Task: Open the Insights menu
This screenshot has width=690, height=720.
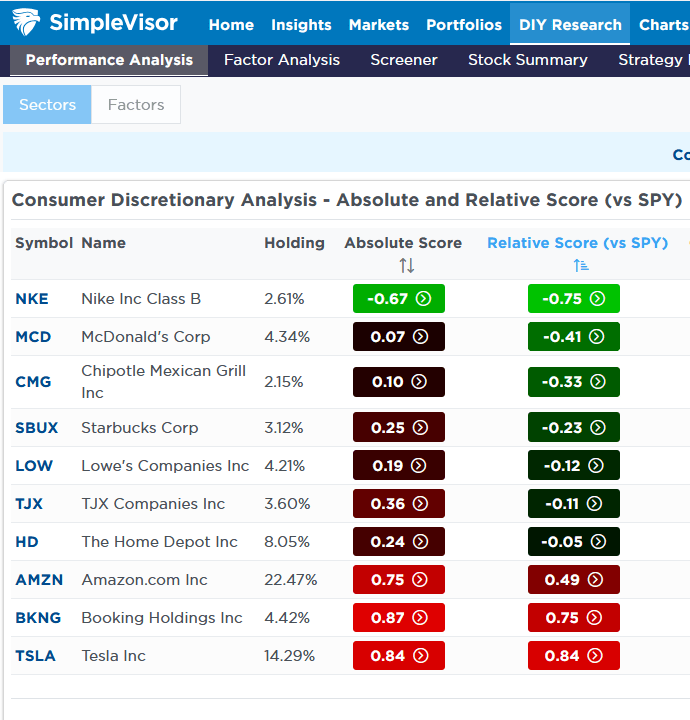Action: click(301, 25)
